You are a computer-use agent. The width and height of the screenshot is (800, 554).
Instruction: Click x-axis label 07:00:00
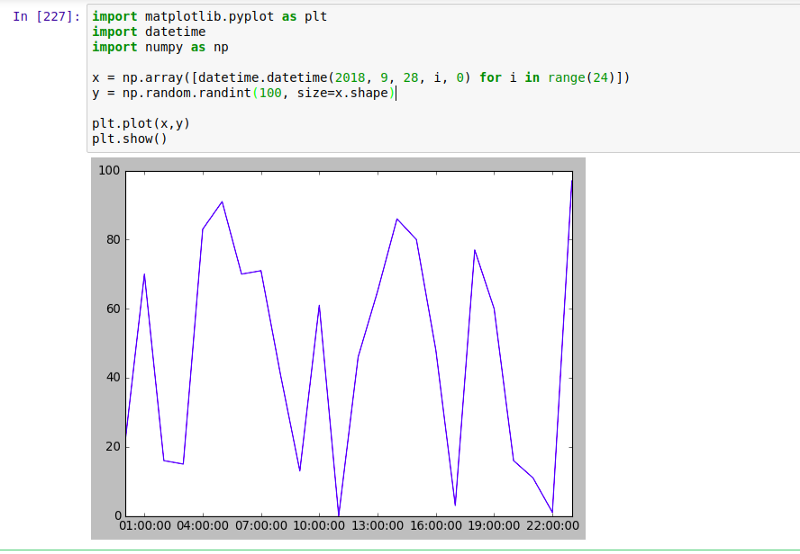261,526
